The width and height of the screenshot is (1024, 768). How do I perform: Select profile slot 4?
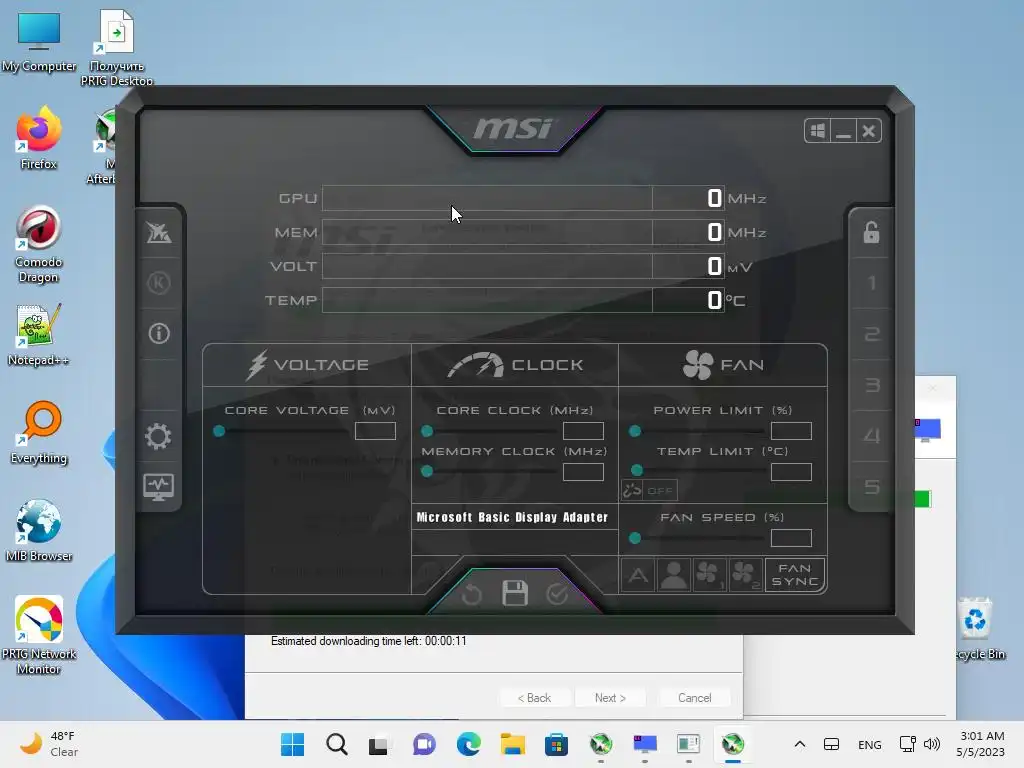(871, 436)
